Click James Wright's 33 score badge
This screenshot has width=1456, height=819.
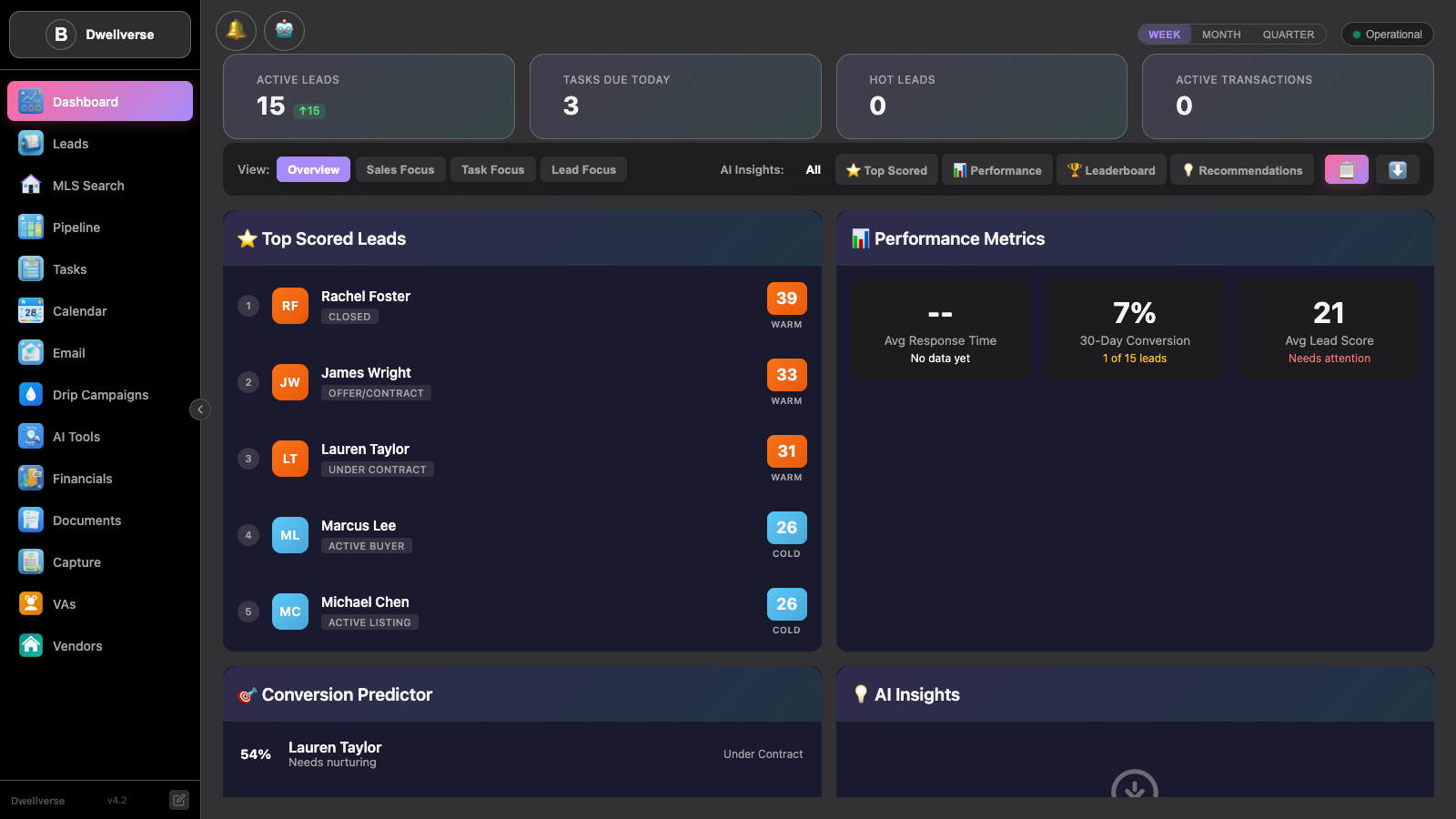(x=787, y=375)
